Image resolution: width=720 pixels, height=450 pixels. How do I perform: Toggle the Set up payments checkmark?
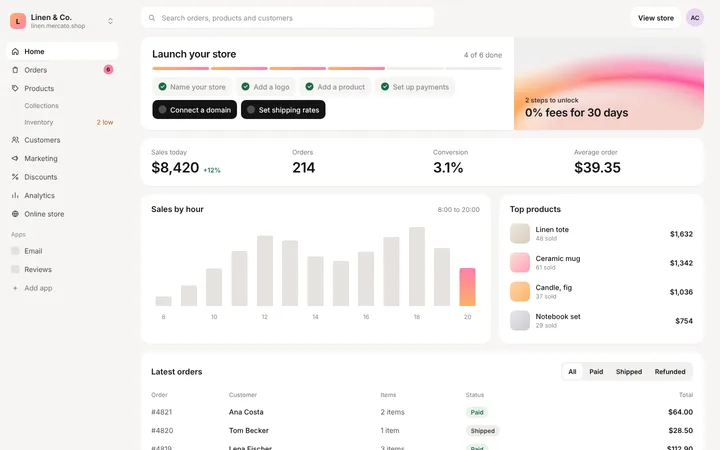[x=385, y=86]
